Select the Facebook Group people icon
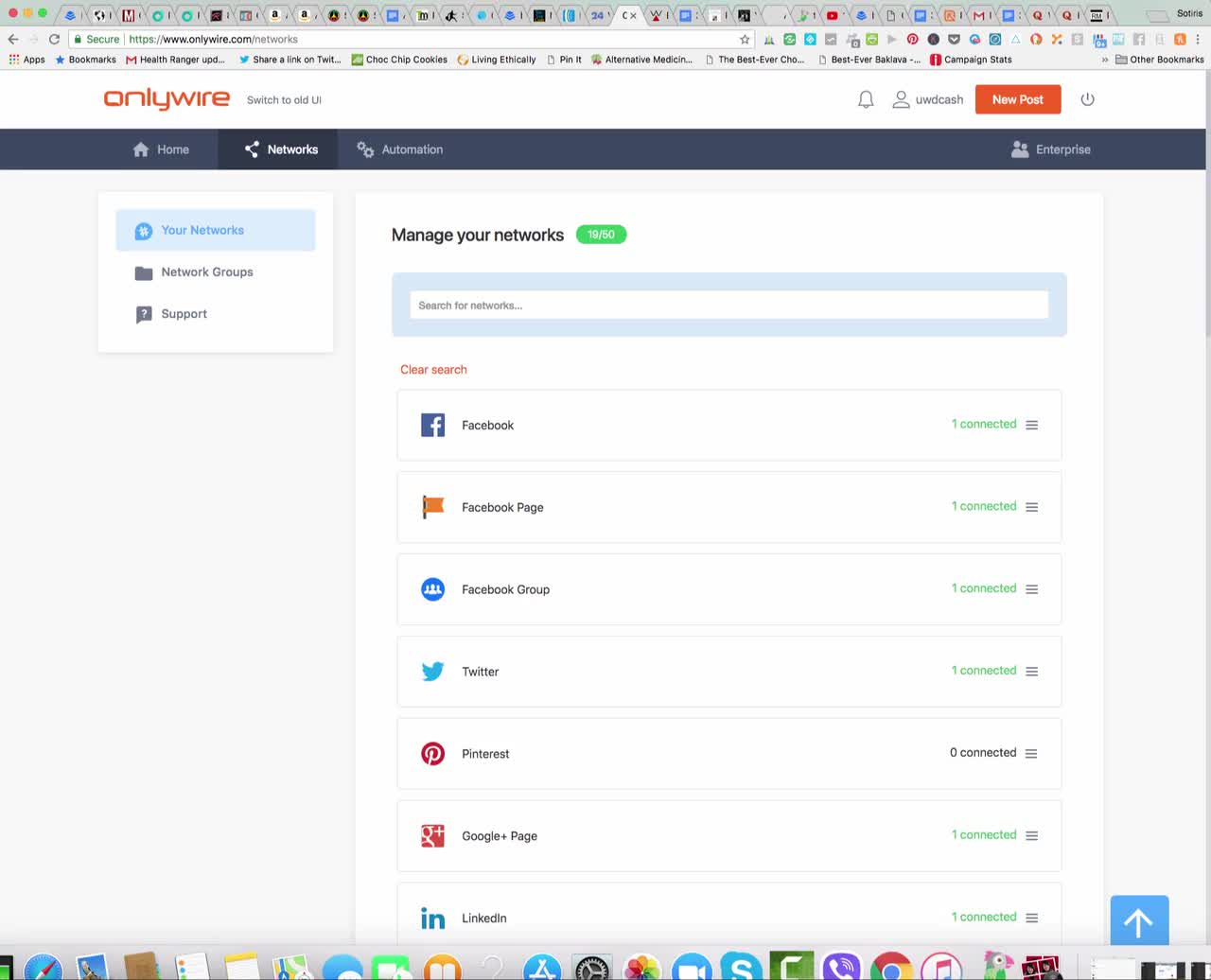The width and height of the screenshot is (1211, 980). [432, 588]
